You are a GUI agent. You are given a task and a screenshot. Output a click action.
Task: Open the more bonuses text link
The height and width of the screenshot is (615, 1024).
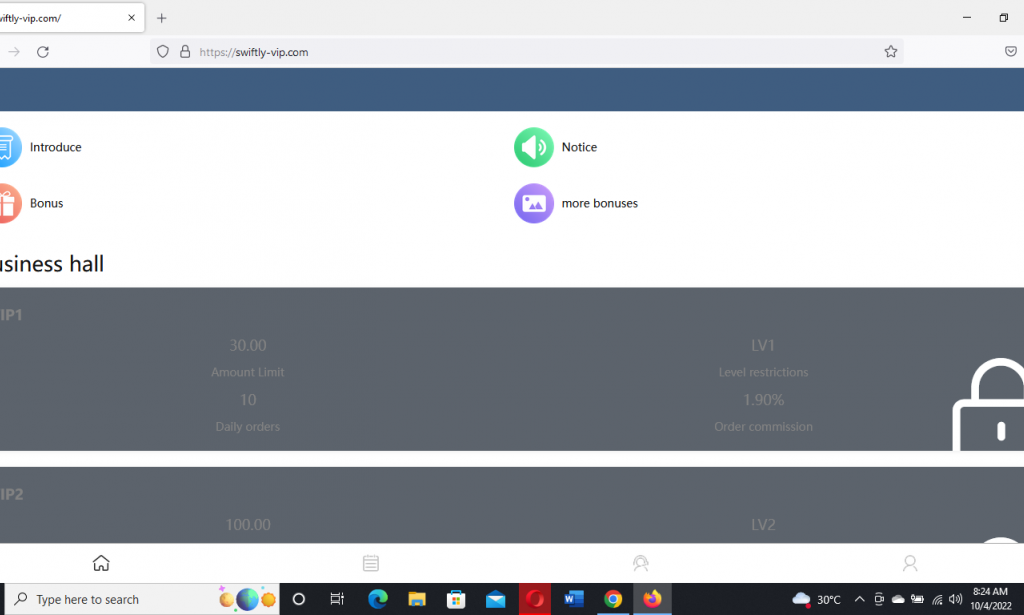599,203
